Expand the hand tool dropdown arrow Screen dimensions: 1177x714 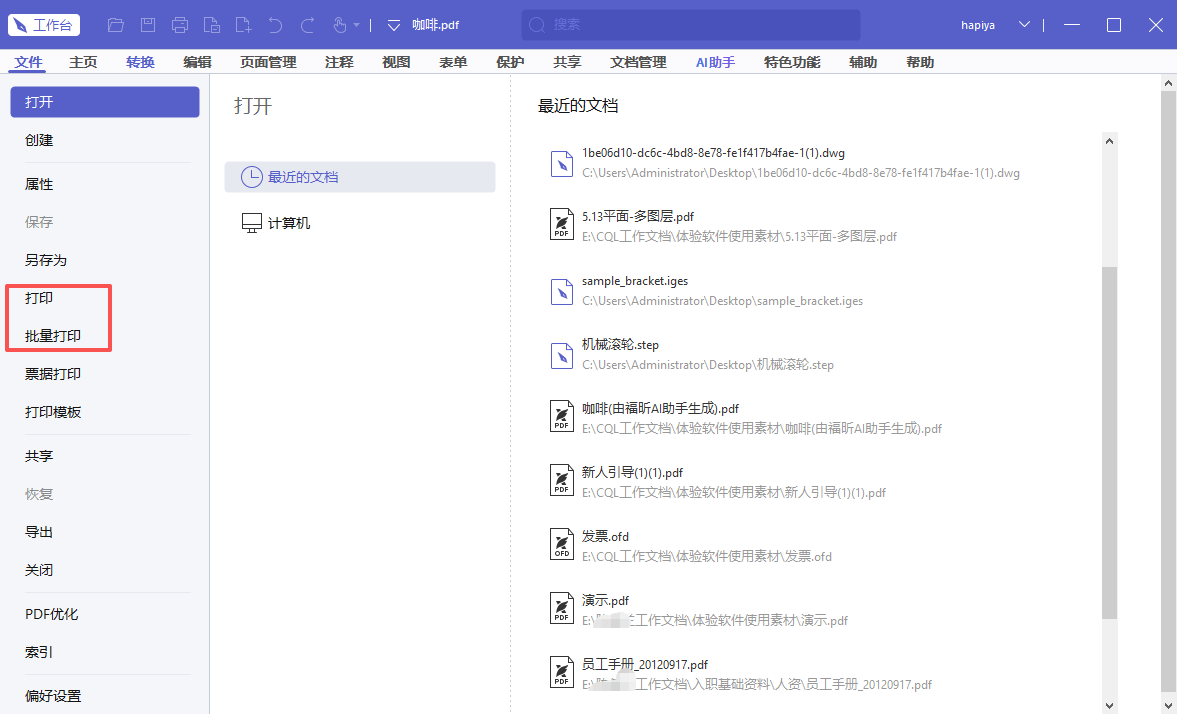(x=357, y=26)
